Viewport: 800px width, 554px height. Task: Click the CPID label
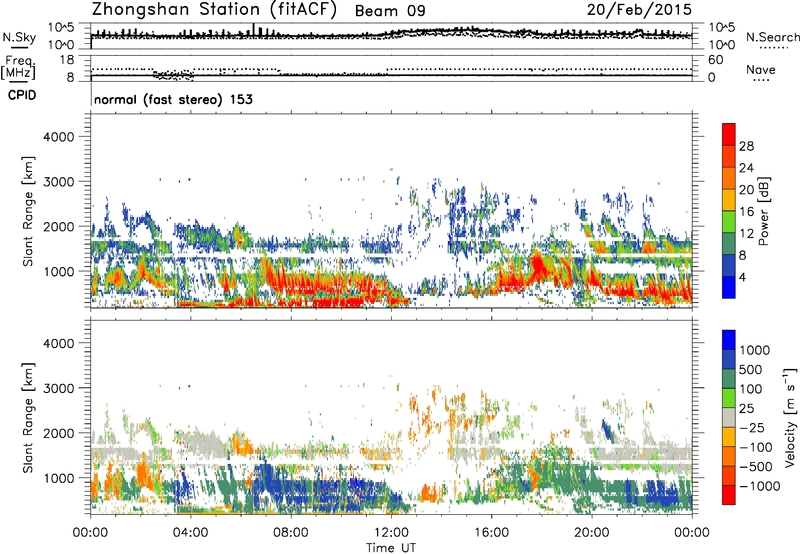[x=22, y=95]
